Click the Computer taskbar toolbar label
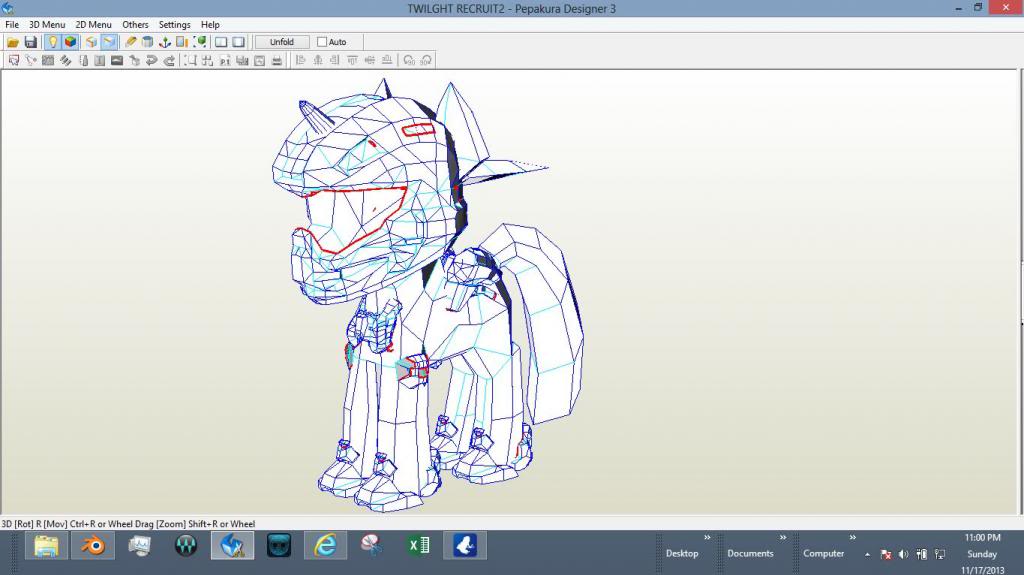The width and height of the screenshot is (1024, 575). click(x=824, y=553)
